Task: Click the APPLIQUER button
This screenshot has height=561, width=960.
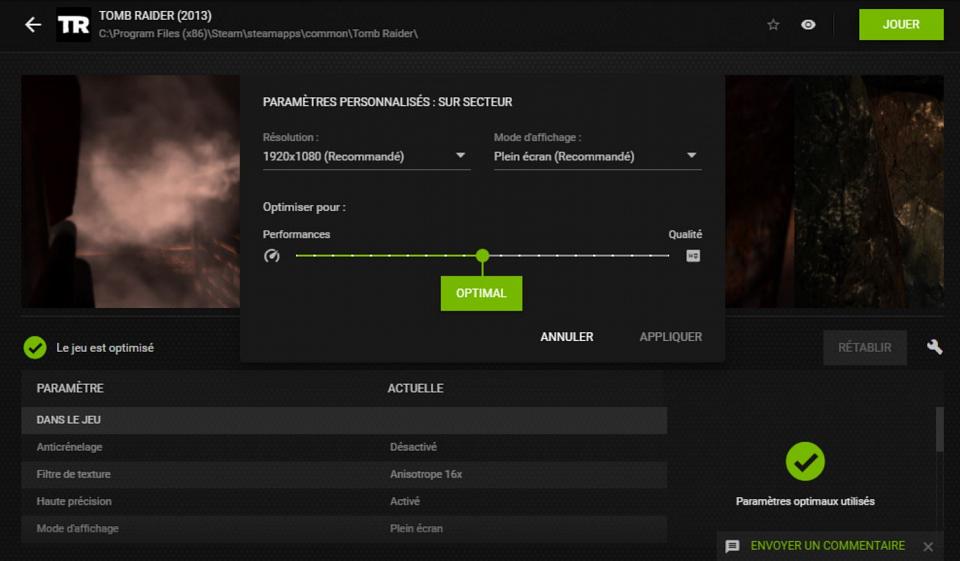Action: click(670, 337)
